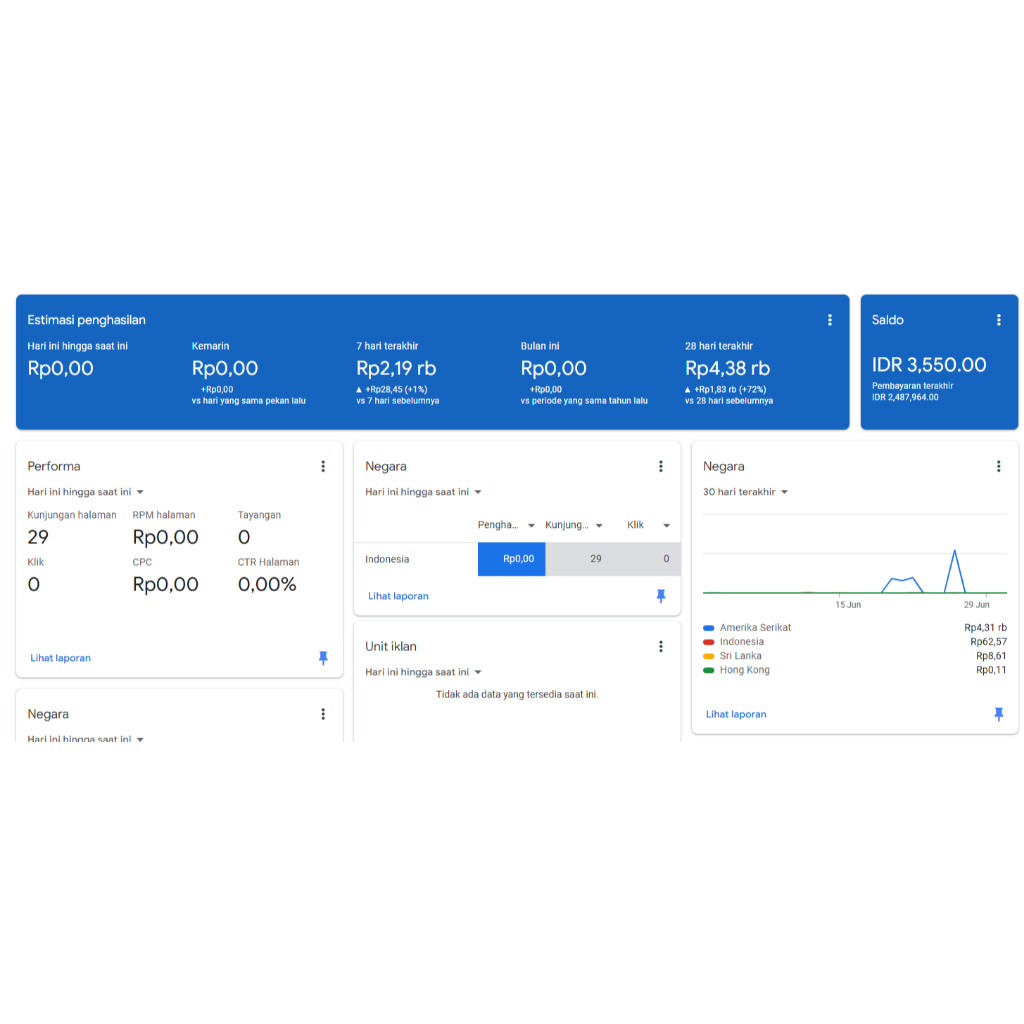The height and width of the screenshot is (1024, 1024).
Task: Click the pin icon on the Performa card
Action: coord(323,658)
